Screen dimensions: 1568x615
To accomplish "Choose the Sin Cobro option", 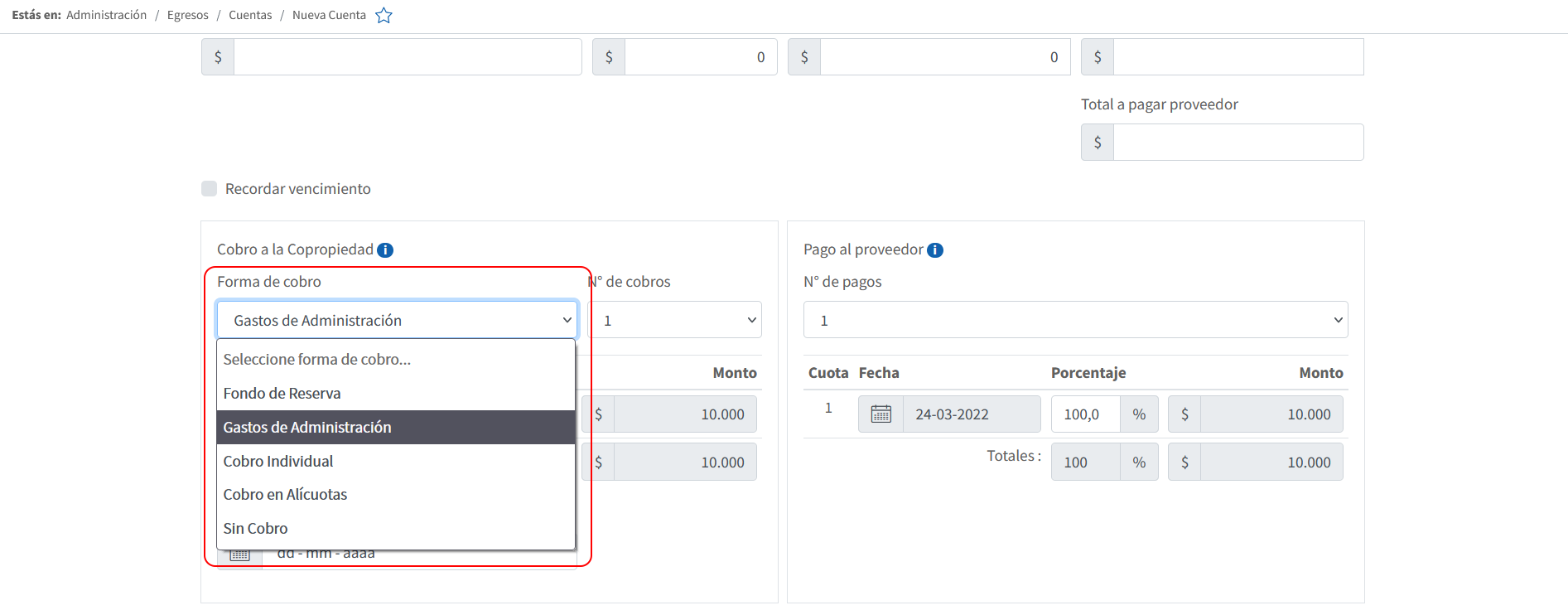I will coord(396,529).
